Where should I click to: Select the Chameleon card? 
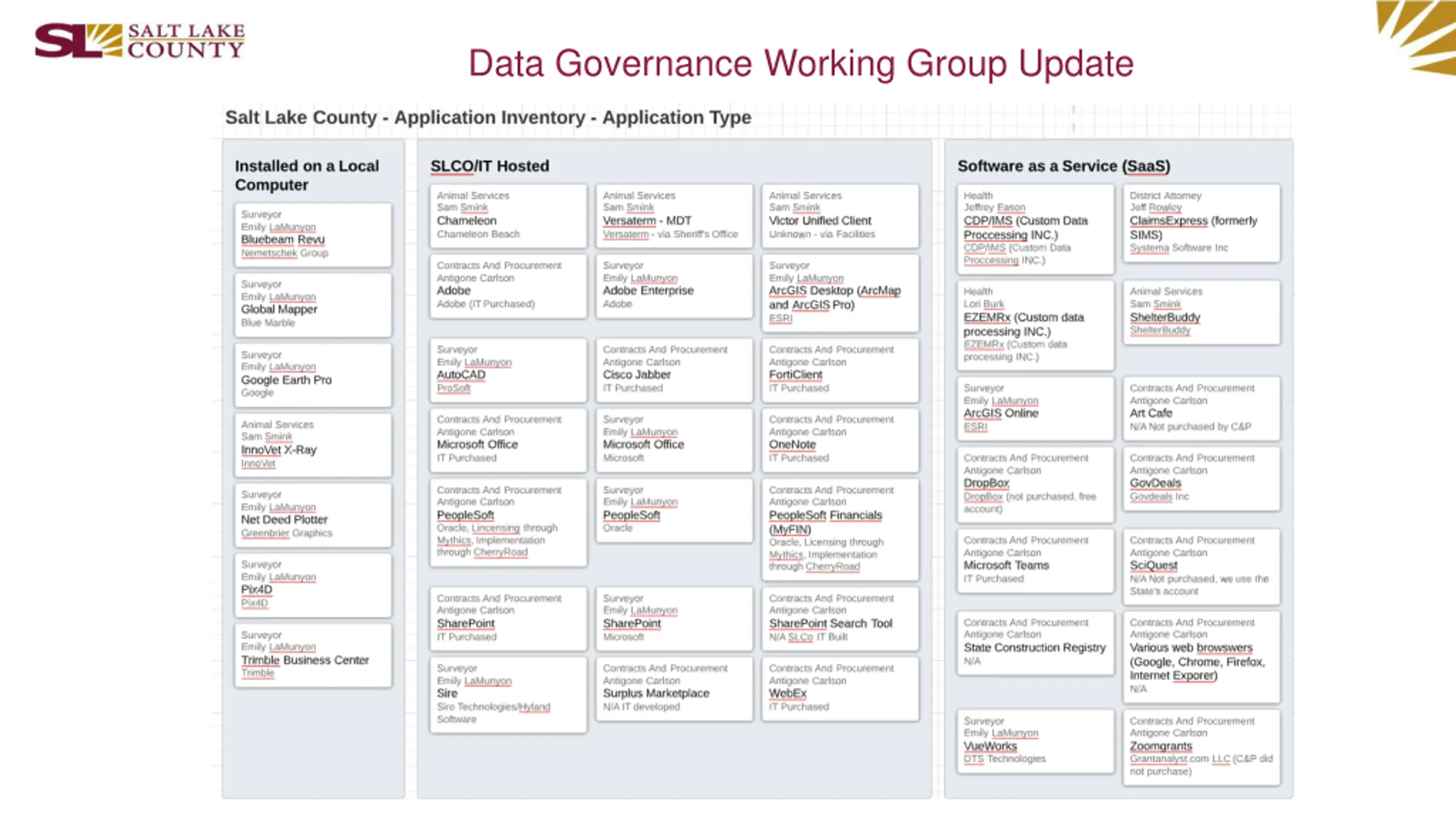tap(508, 216)
